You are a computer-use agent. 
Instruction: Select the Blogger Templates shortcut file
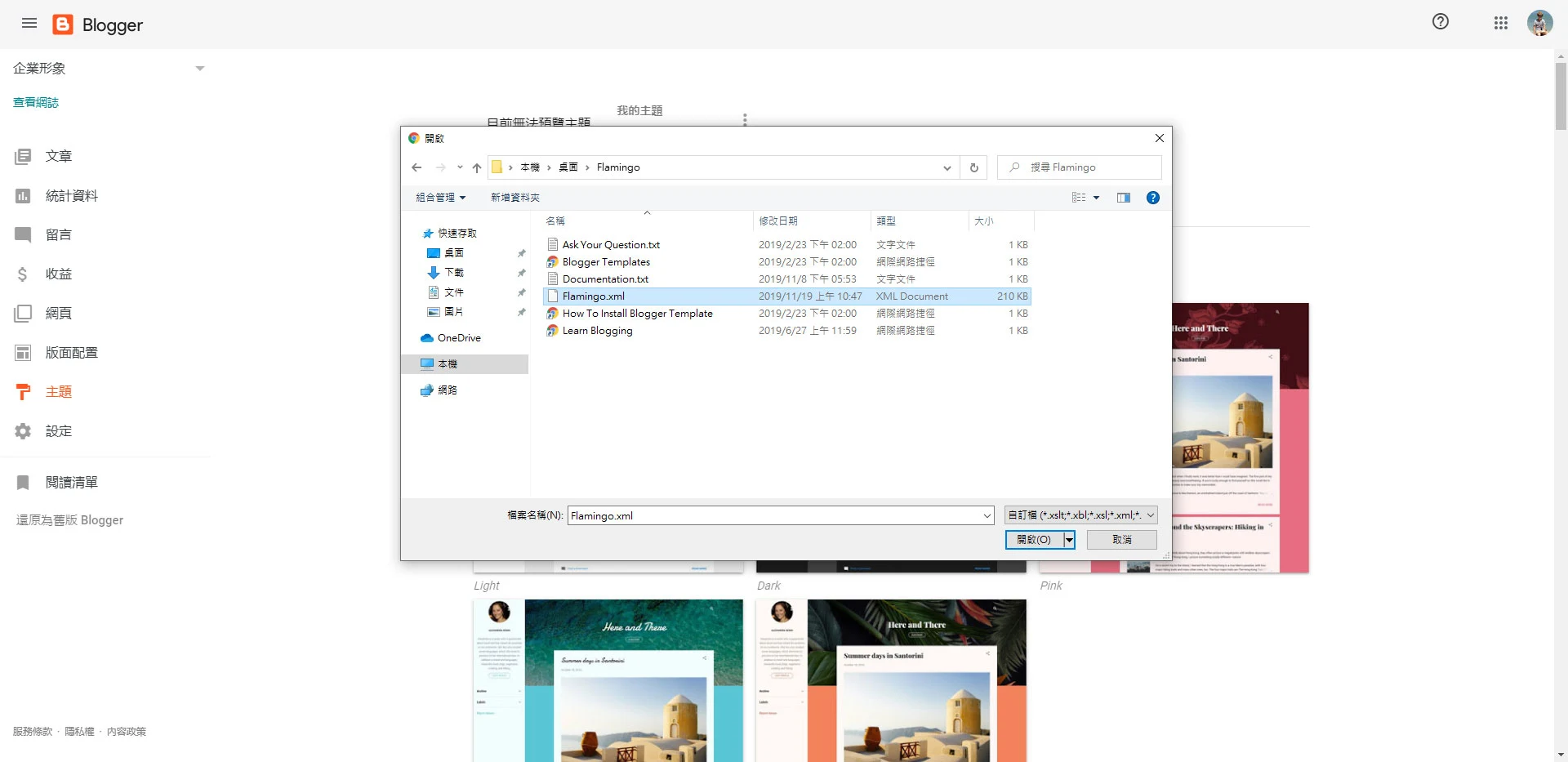click(x=606, y=262)
